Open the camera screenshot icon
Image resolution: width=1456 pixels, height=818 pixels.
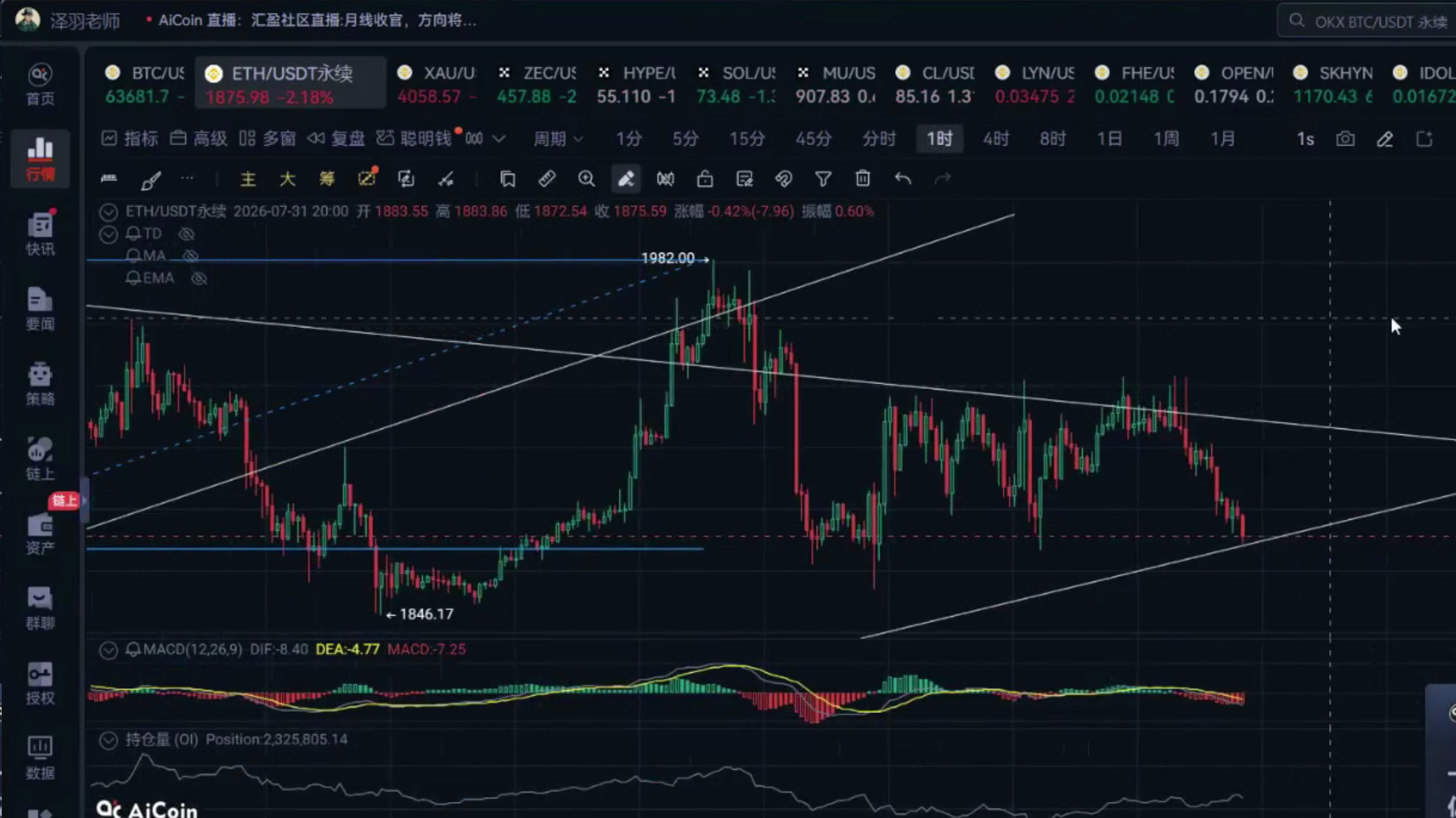click(1345, 139)
